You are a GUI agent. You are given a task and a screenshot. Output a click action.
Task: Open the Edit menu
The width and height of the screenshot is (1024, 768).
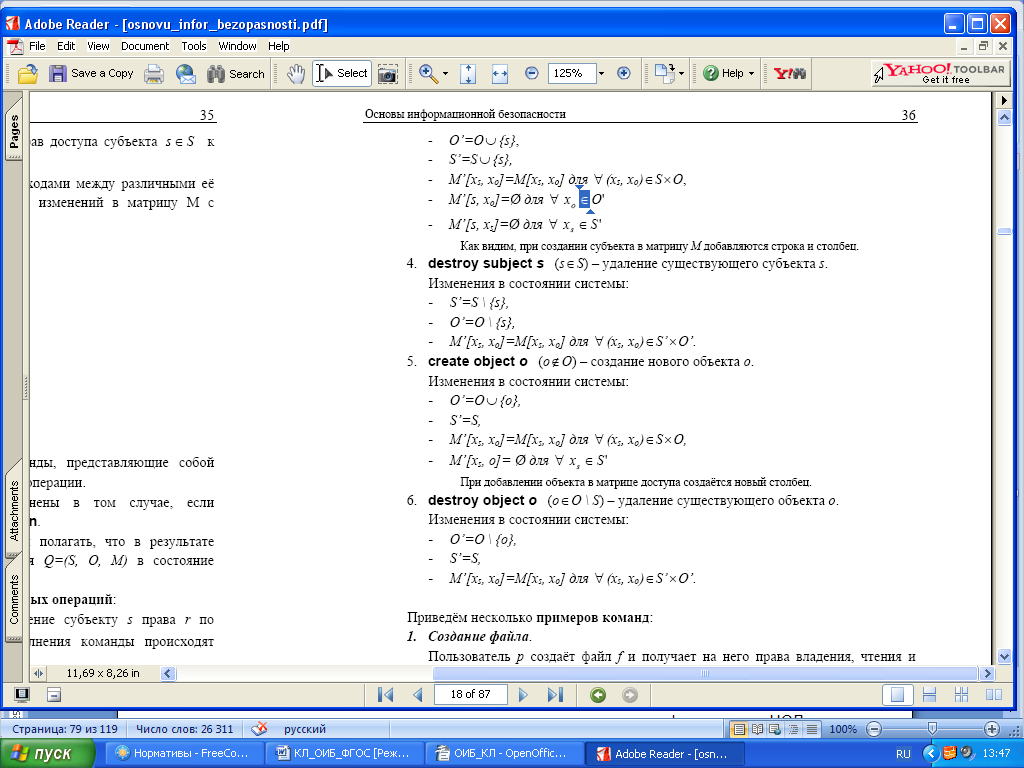tap(66, 46)
